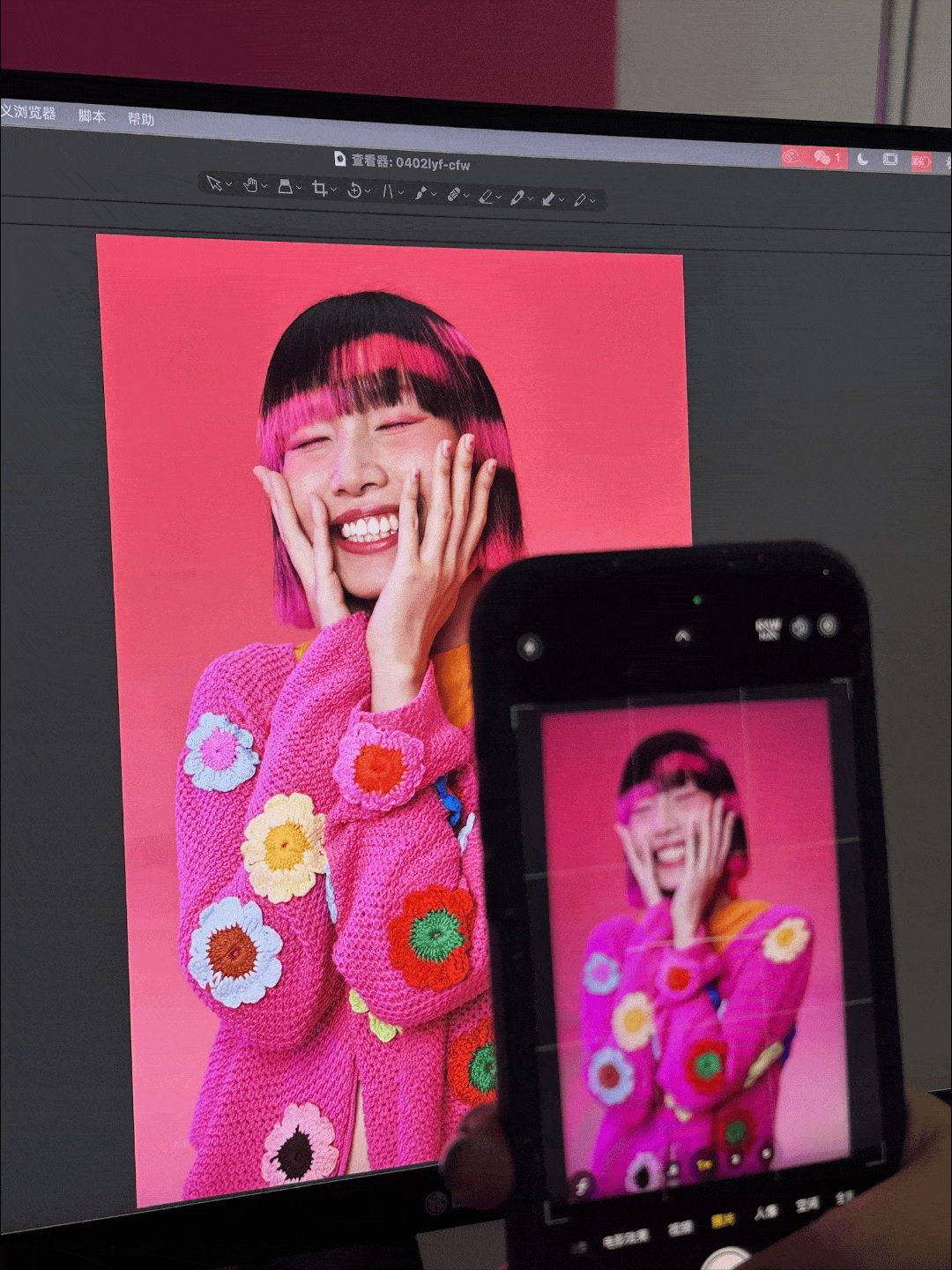
Task: Select the Annotation pencil tool
Action: pyautogui.click(x=579, y=200)
